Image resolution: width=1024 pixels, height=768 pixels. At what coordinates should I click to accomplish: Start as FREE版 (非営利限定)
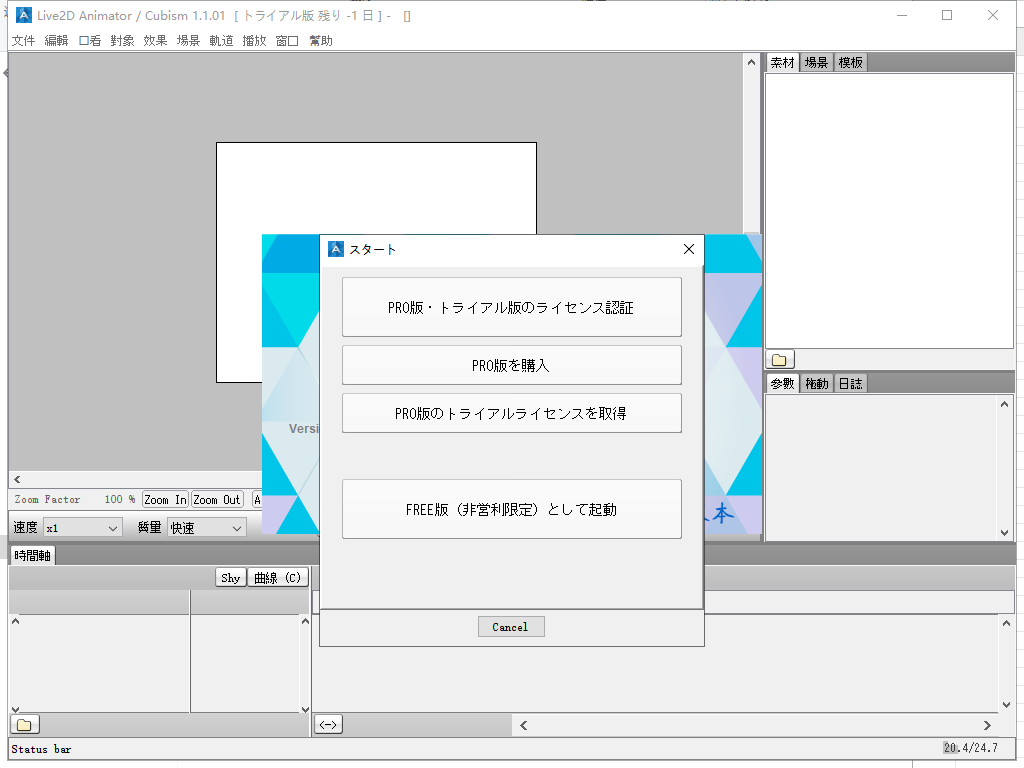click(x=511, y=509)
